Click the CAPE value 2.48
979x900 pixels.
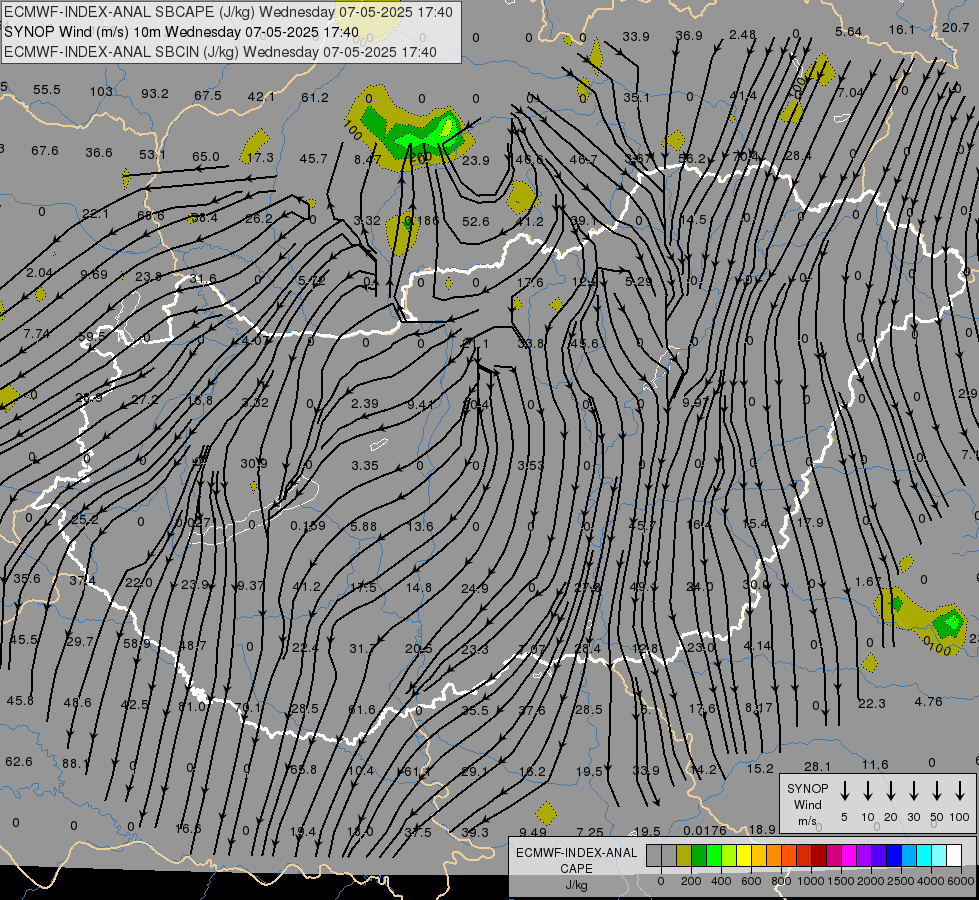[742, 34]
